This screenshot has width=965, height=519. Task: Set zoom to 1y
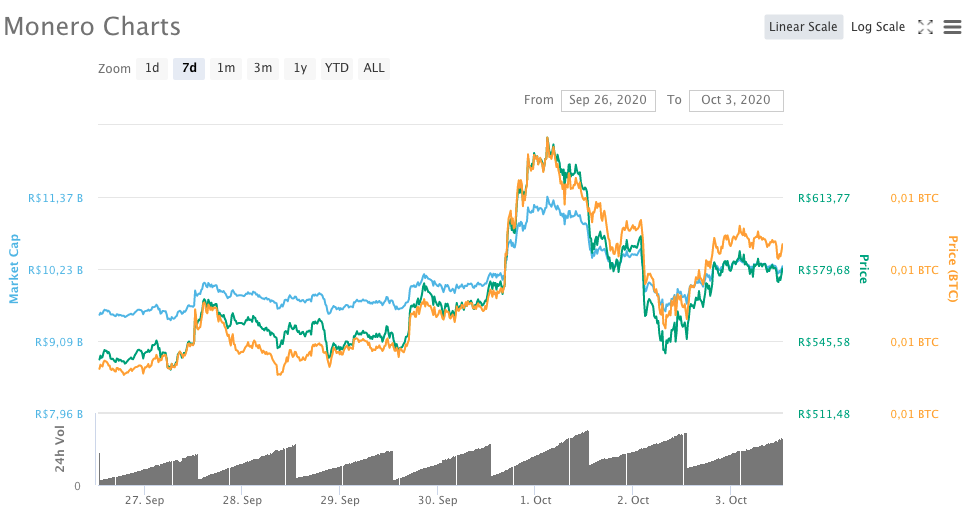pos(300,68)
